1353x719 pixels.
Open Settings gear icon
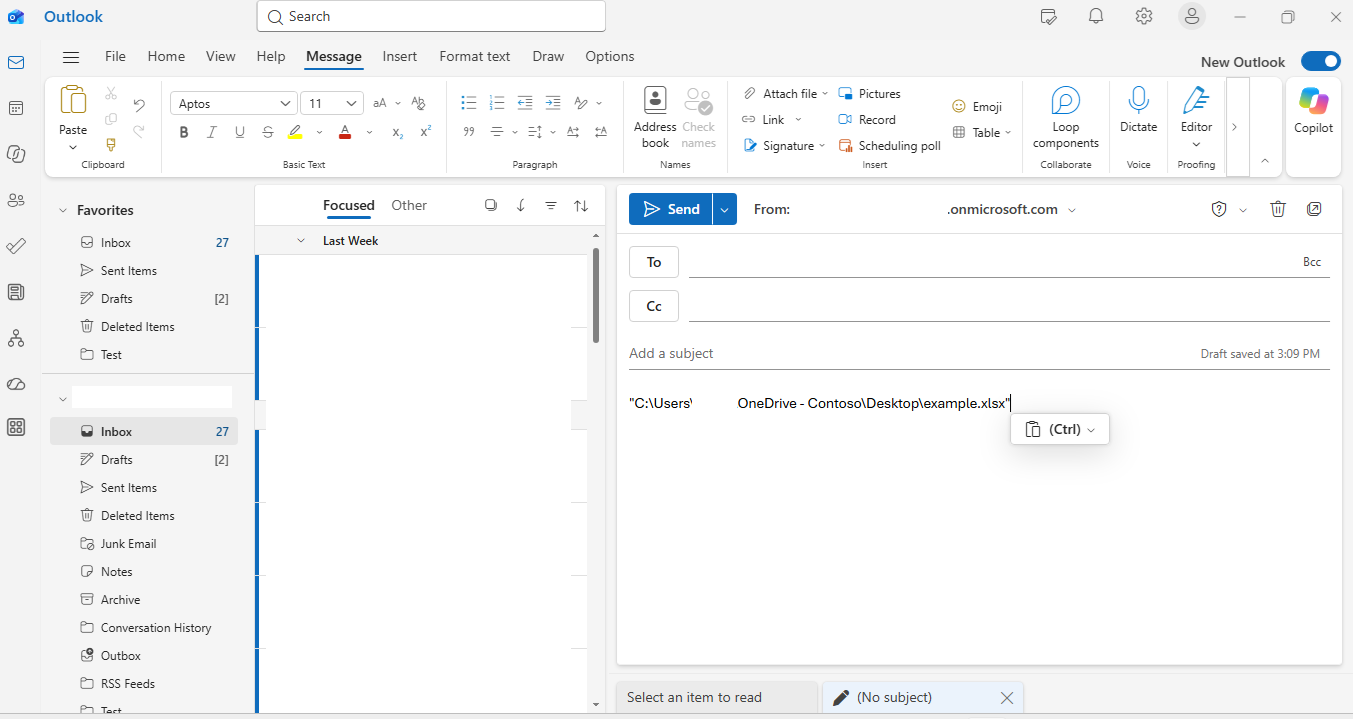click(1144, 16)
